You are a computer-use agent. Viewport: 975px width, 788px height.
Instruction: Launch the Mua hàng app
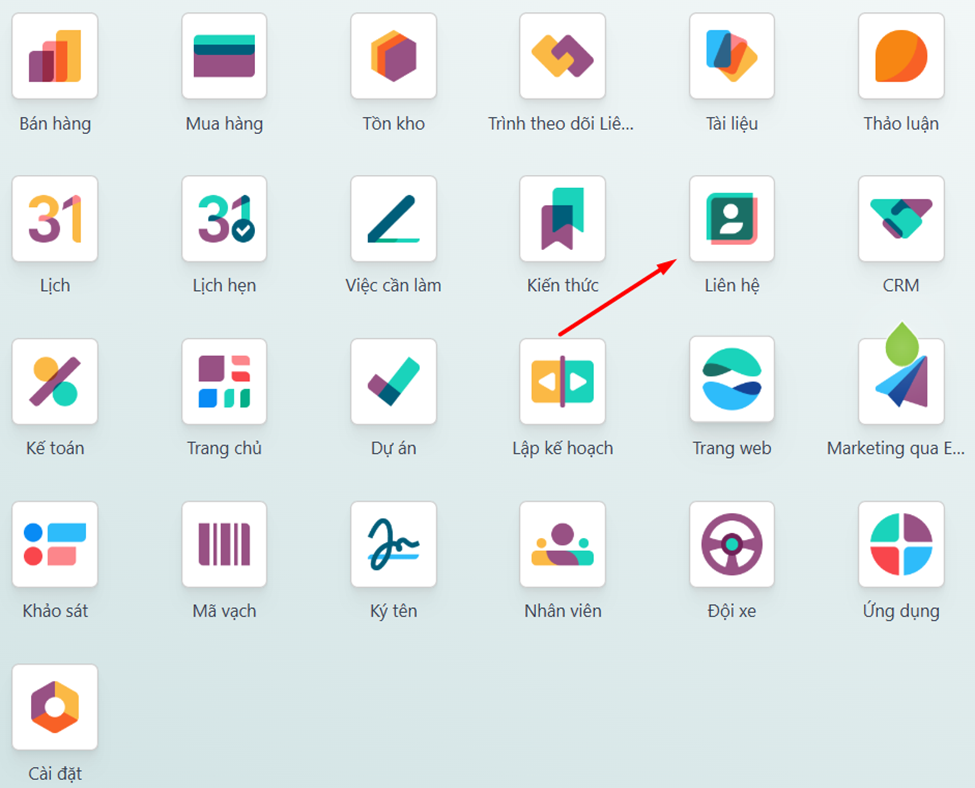224,56
